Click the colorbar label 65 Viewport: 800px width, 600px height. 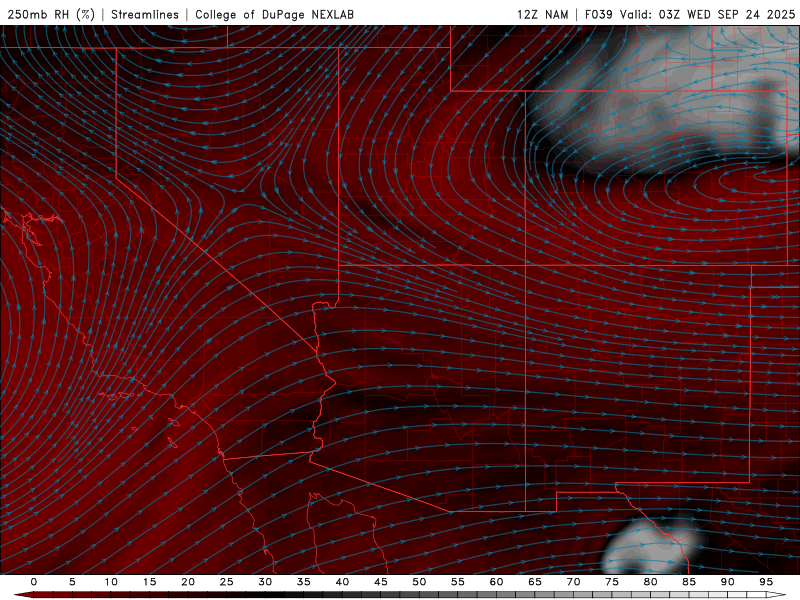(x=535, y=582)
